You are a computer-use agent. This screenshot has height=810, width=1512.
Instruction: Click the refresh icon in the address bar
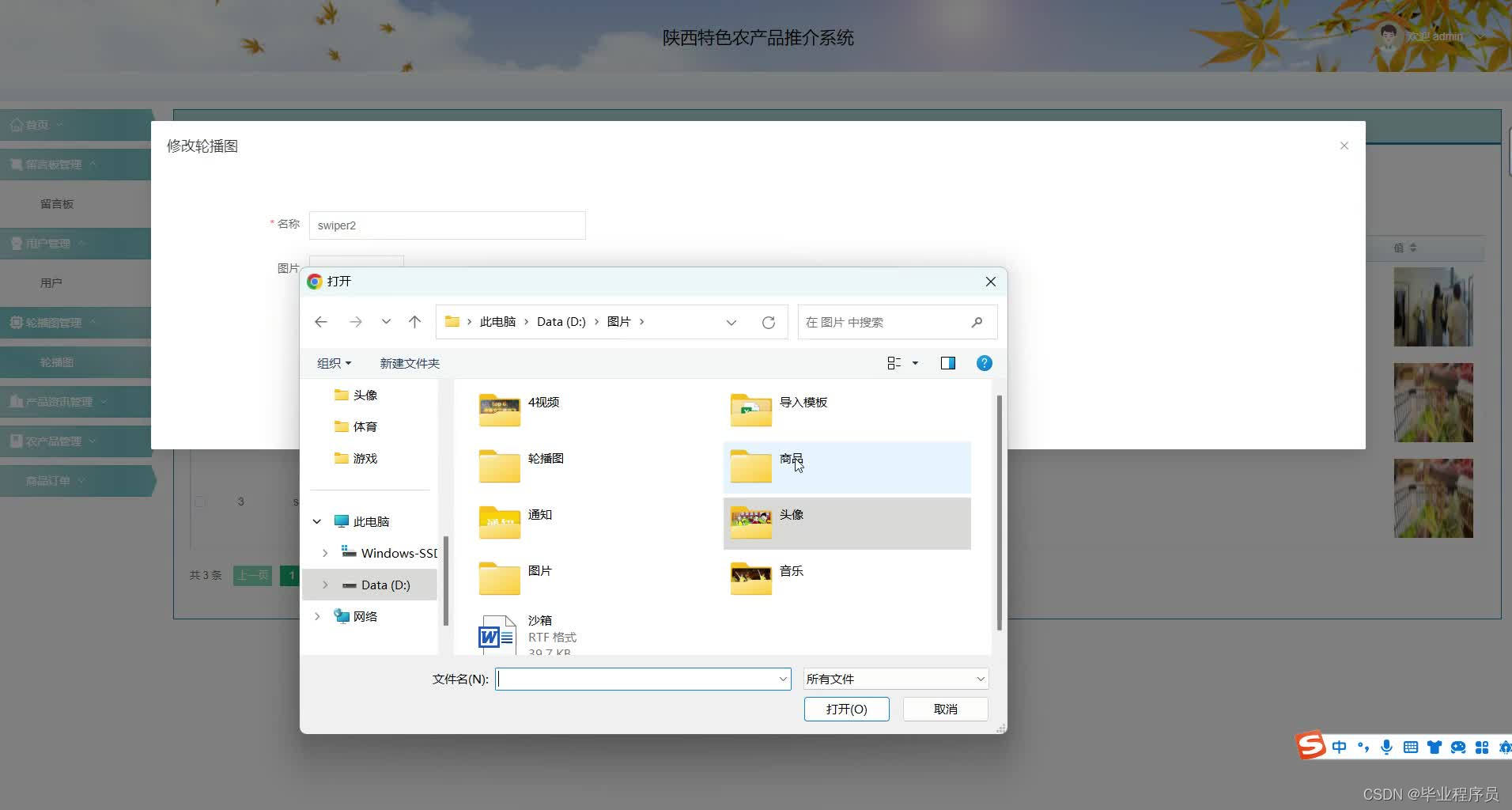[769, 322]
